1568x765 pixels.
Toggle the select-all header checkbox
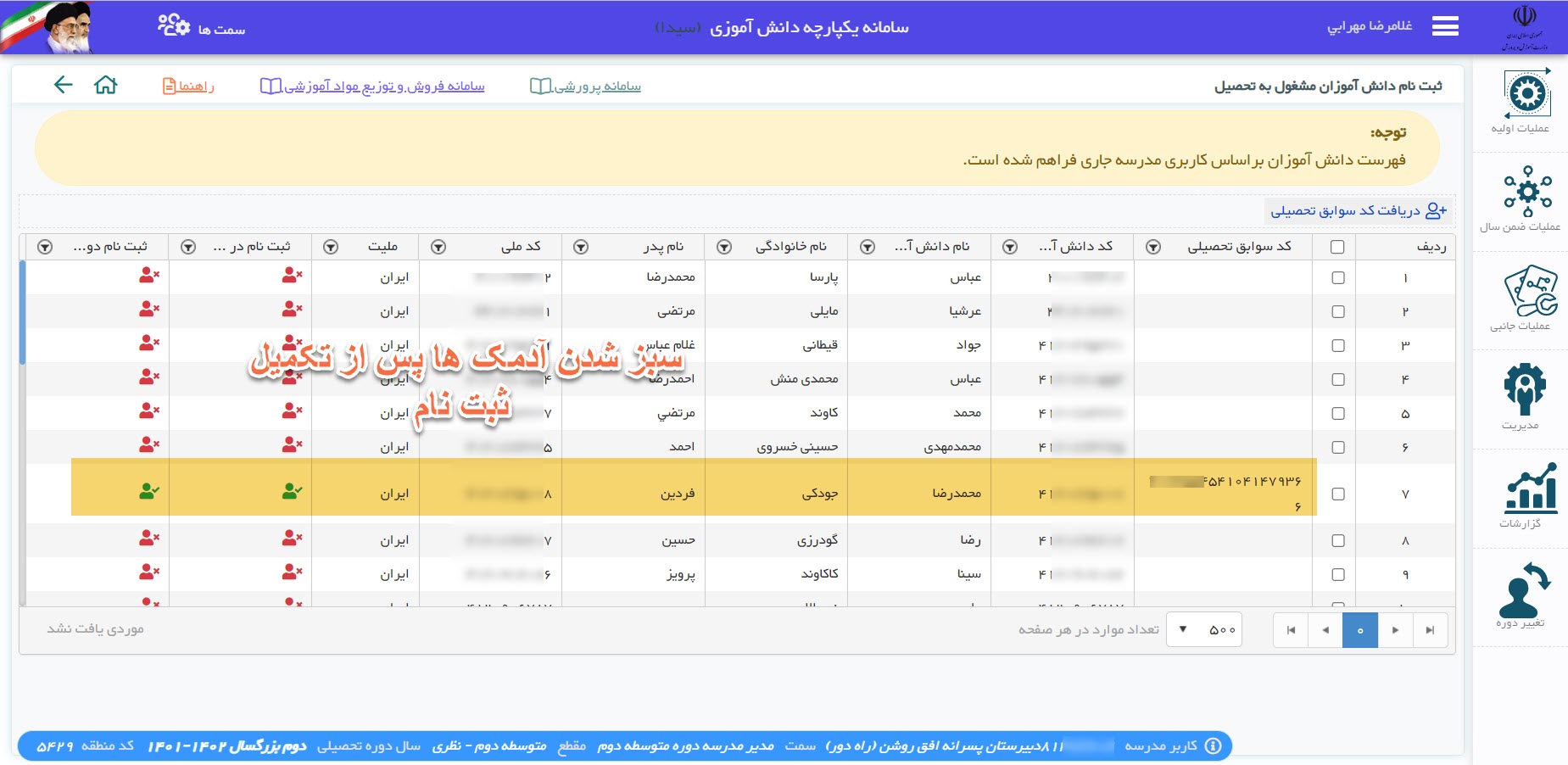[x=1337, y=247]
